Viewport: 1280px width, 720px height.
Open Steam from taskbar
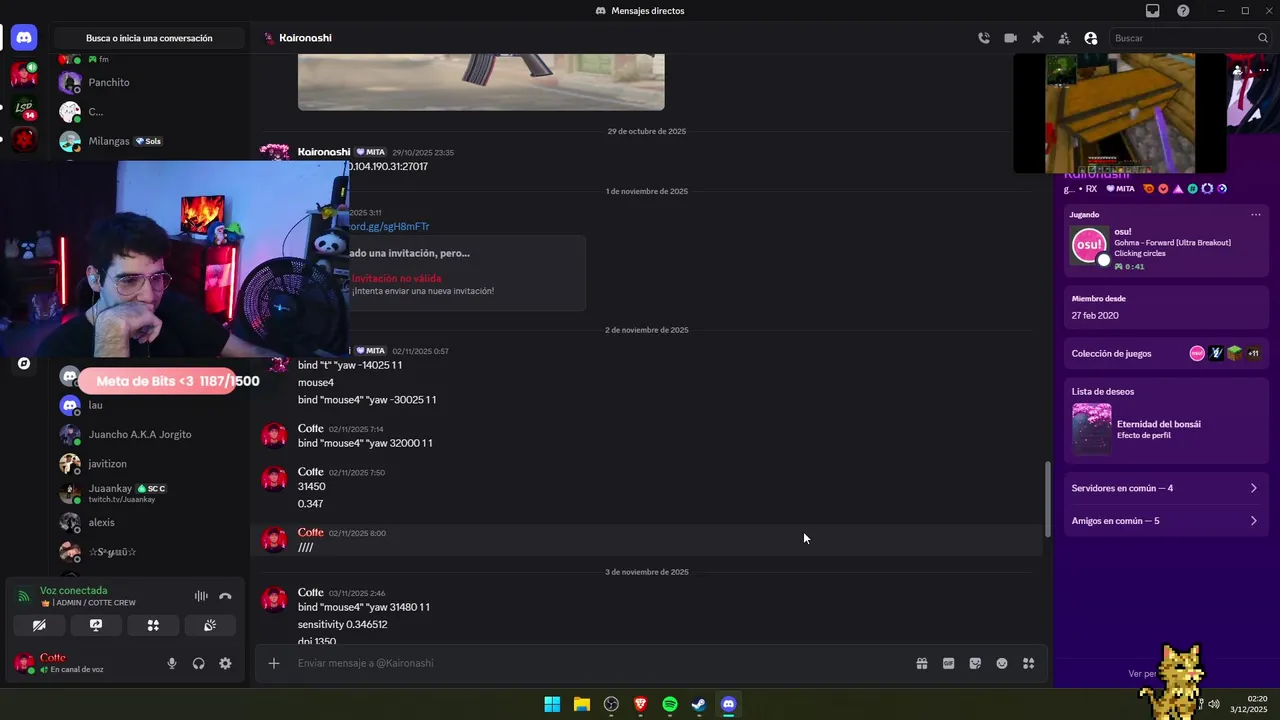699,704
